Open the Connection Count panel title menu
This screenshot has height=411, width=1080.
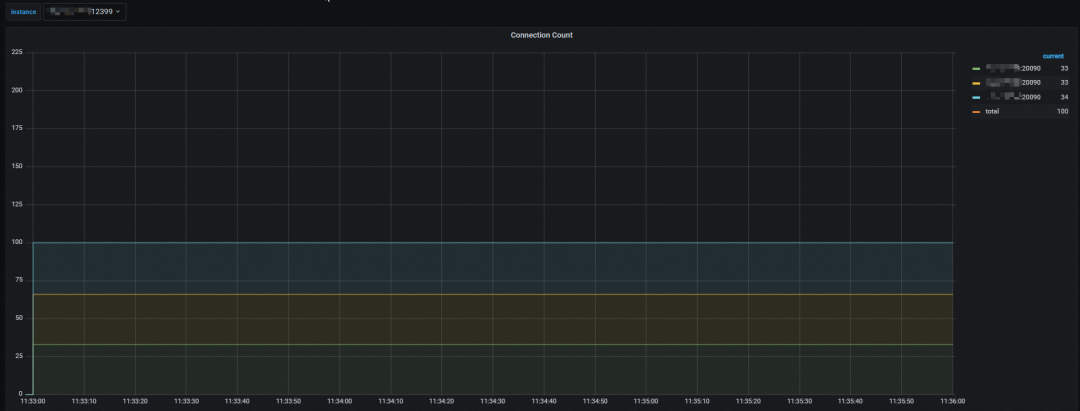point(541,35)
